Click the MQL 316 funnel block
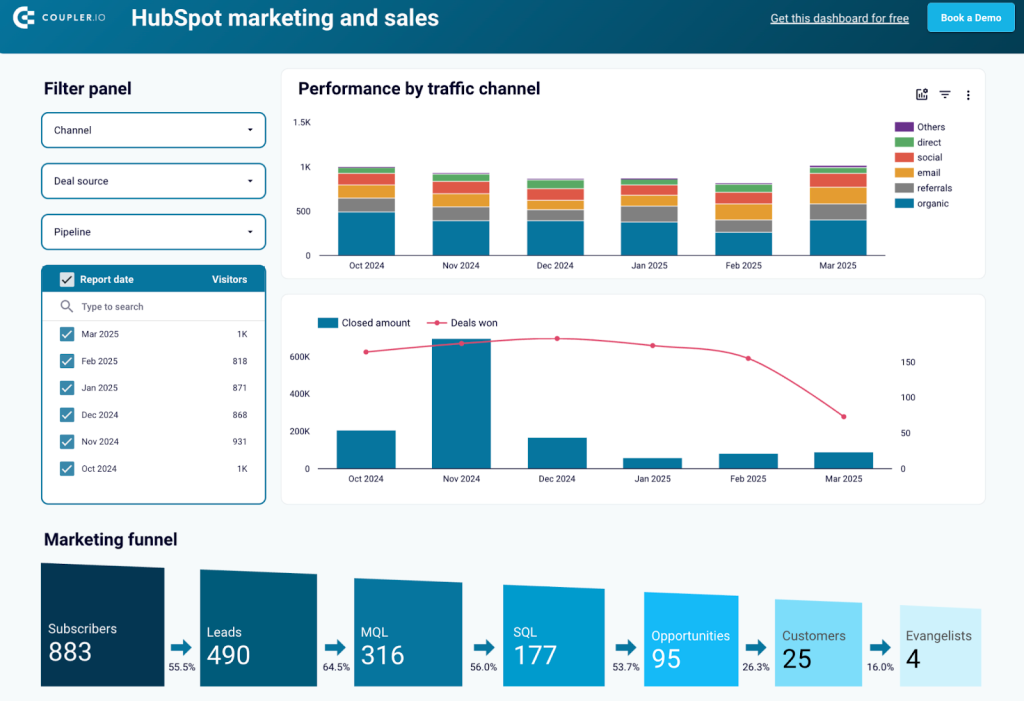1024x701 pixels. pyautogui.click(x=408, y=632)
